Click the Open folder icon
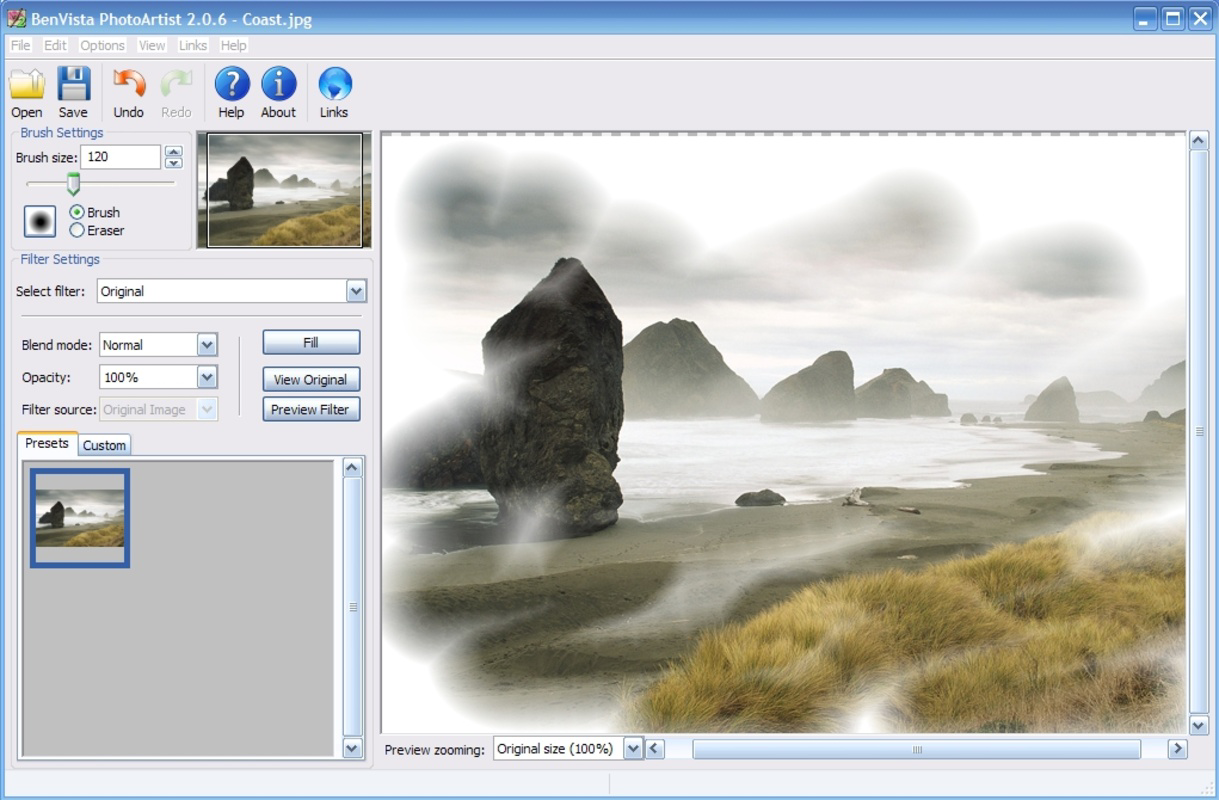 click(26, 84)
